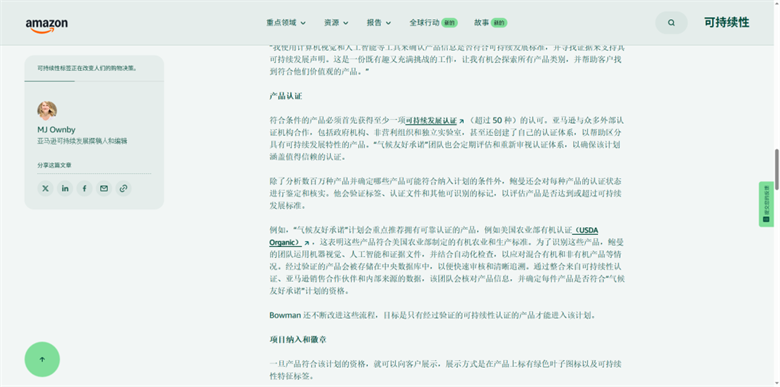Click the 项目纳入和徽章 section heading

298,339
